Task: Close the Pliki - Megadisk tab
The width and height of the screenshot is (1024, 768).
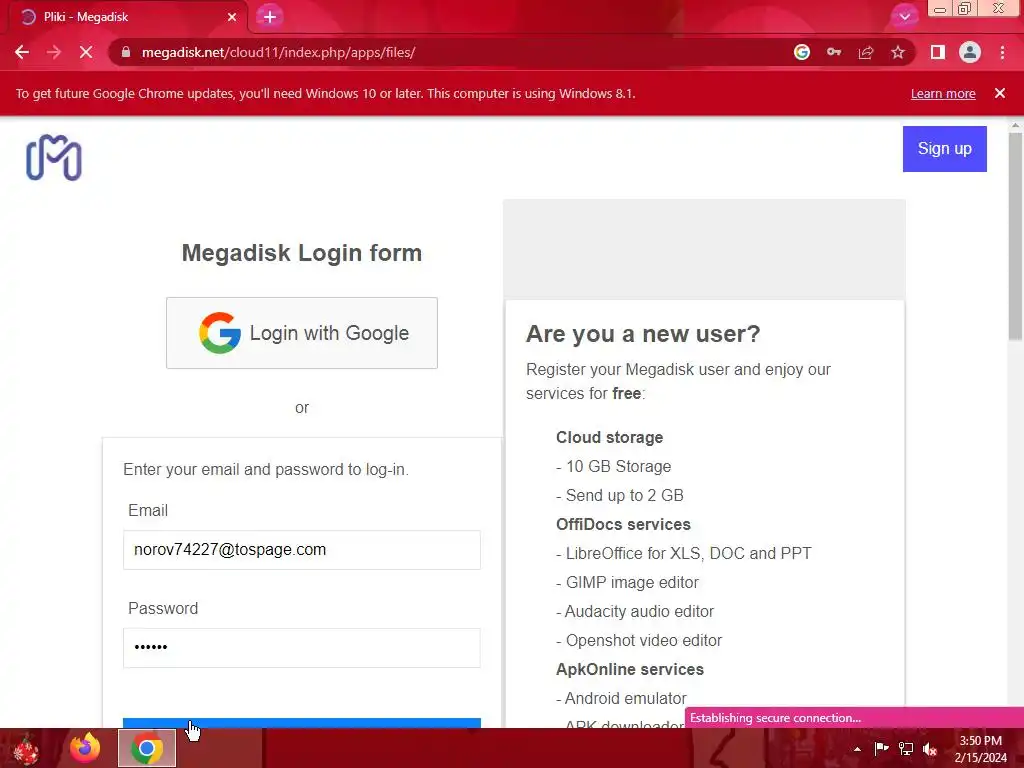Action: [232, 17]
